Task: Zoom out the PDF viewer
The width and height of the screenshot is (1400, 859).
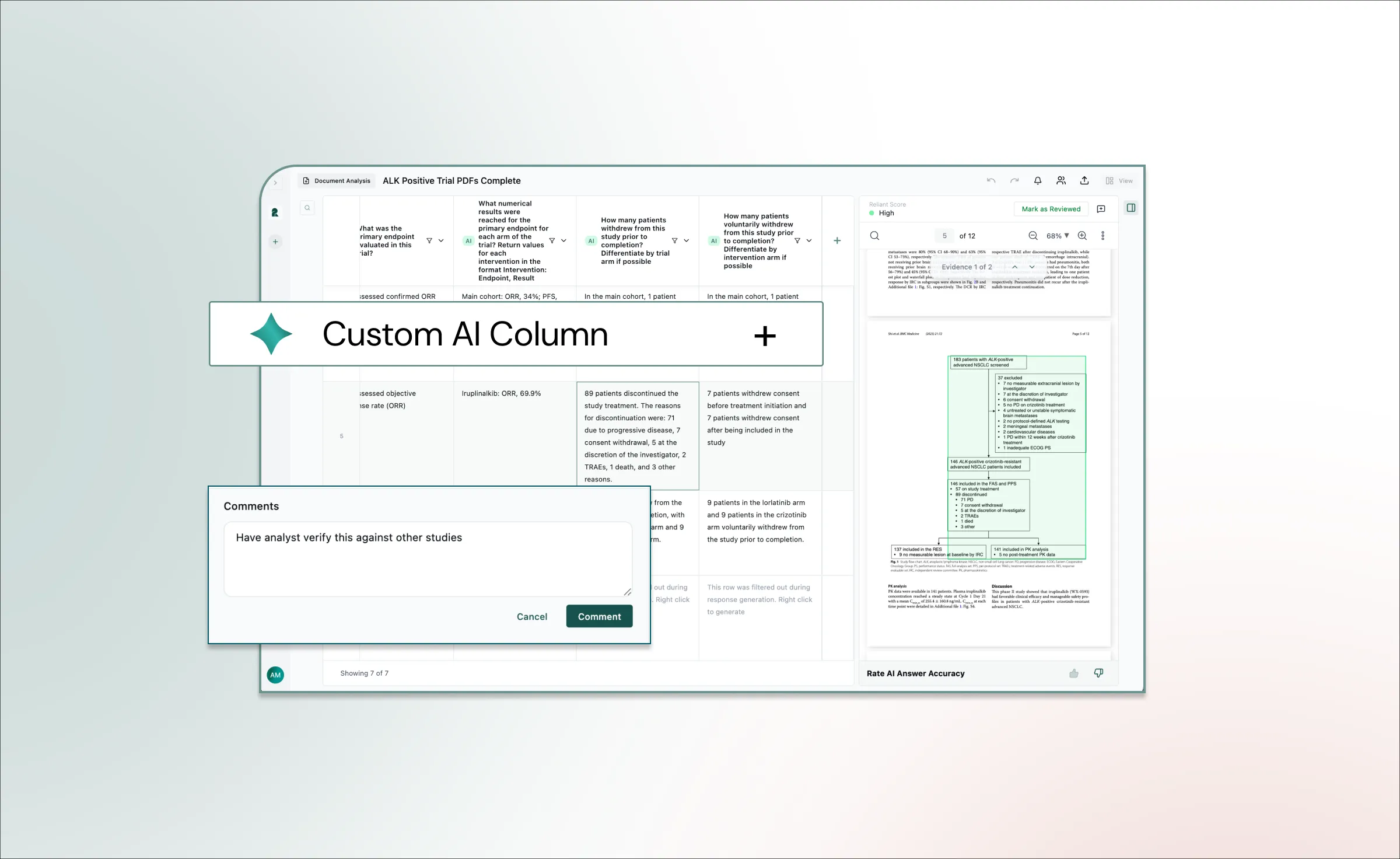Action: tap(1032, 236)
